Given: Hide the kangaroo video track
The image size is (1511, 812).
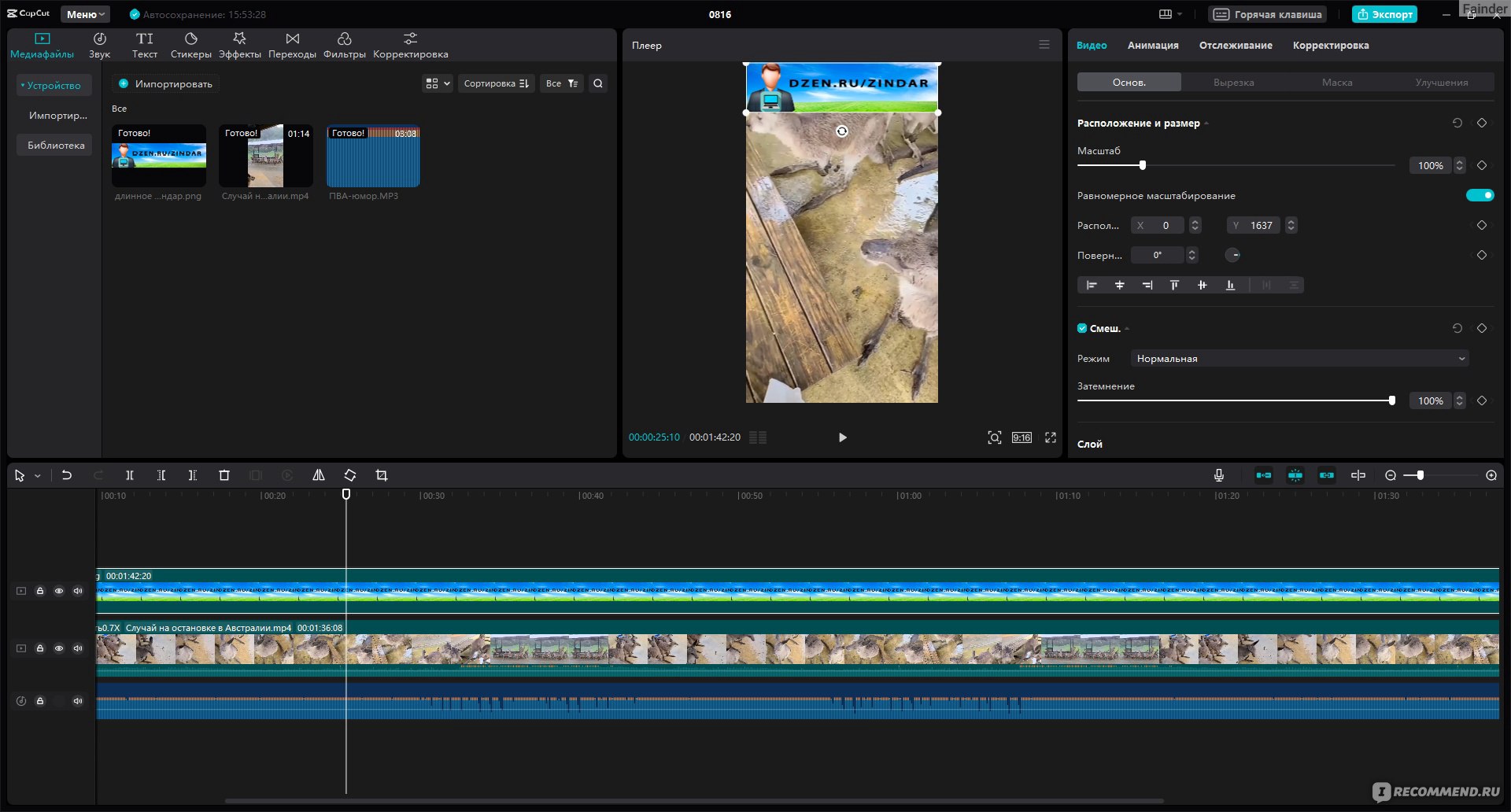Looking at the screenshot, I should [59, 648].
